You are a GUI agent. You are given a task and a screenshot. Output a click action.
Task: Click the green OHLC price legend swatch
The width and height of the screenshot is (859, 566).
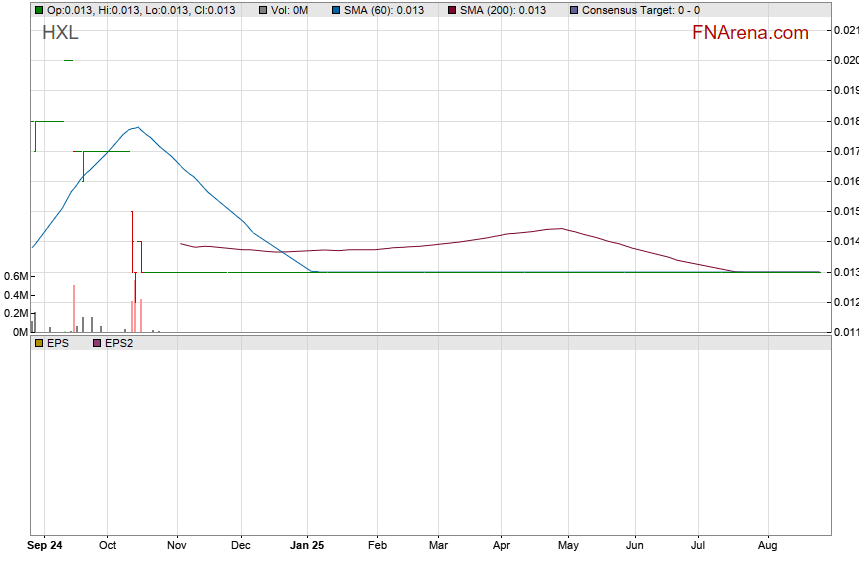tap(38, 10)
